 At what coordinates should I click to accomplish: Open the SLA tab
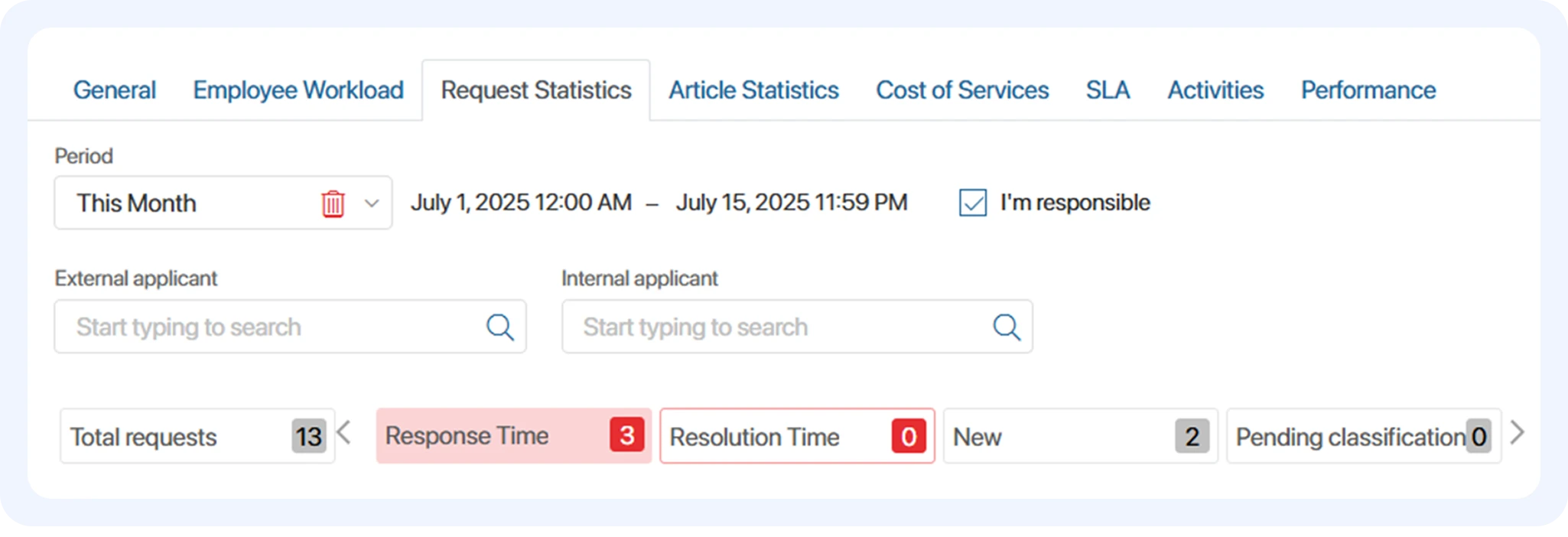point(1107,90)
